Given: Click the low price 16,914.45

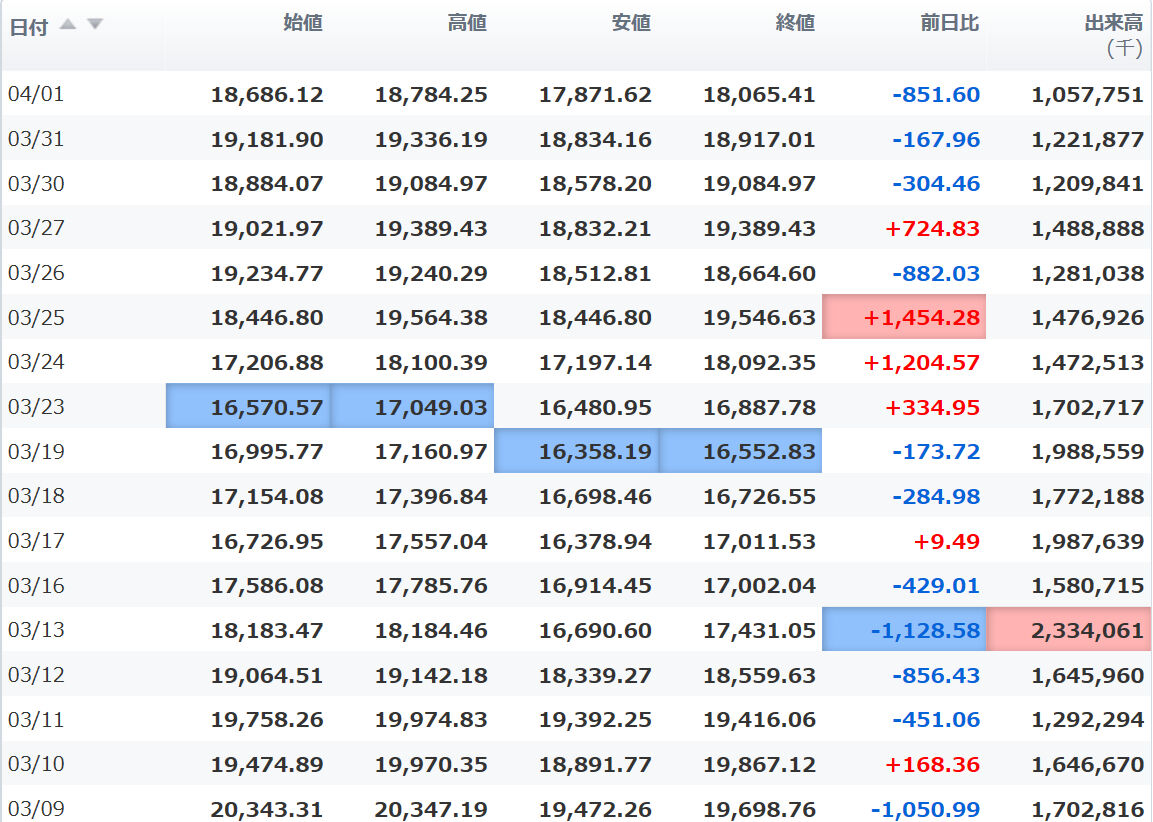Looking at the screenshot, I should click(x=595, y=586).
